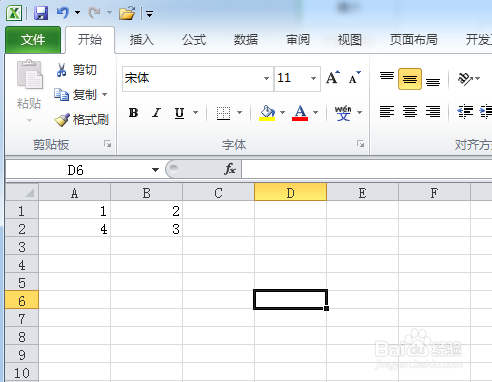This screenshot has width=492, height=382.
Task: Select cell B1 containing 2
Action: pos(146,211)
